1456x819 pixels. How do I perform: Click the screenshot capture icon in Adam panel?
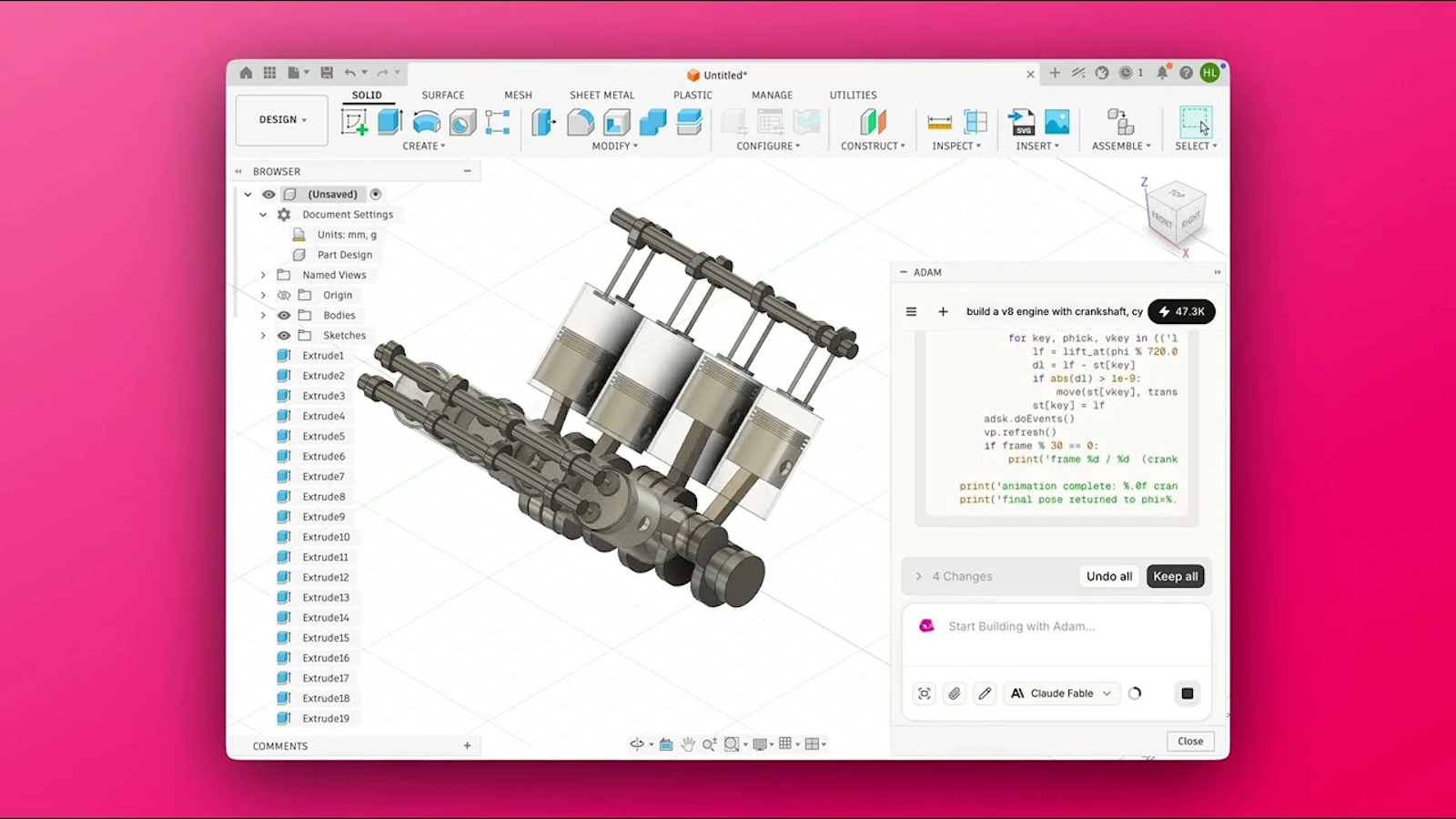[925, 693]
